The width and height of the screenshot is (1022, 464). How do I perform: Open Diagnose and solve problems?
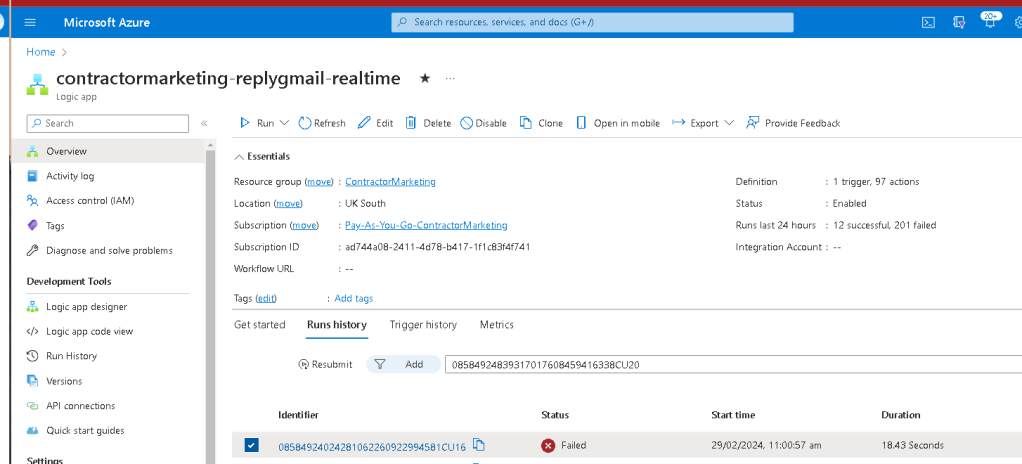point(108,250)
